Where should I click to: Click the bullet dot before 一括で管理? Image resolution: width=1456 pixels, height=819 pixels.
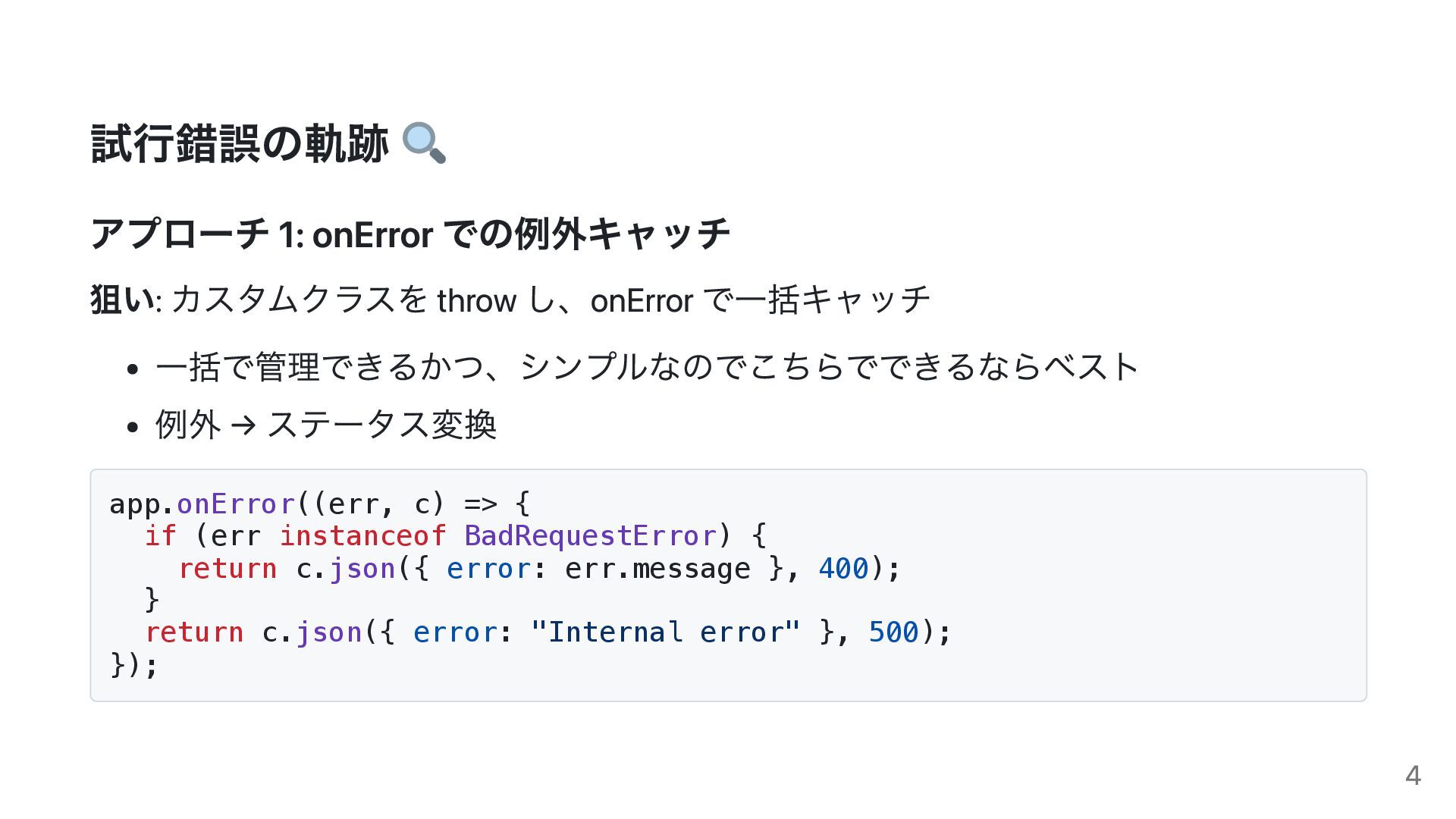133,369
